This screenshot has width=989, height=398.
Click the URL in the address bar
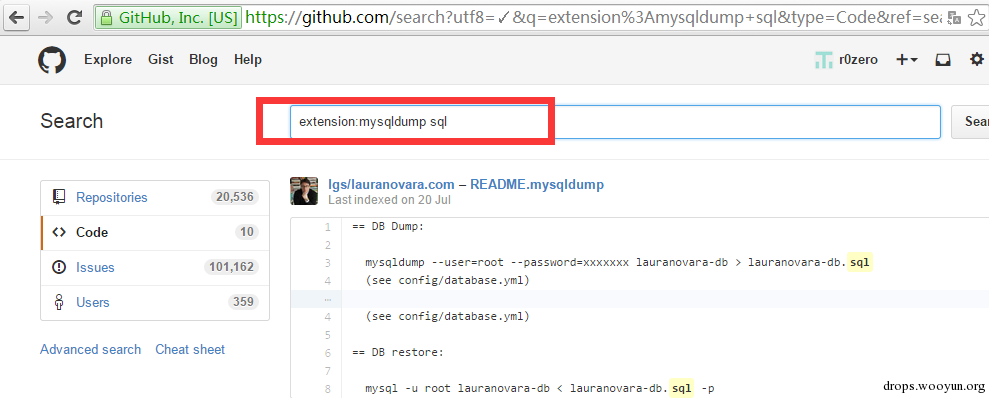click(x=593, y=18)
